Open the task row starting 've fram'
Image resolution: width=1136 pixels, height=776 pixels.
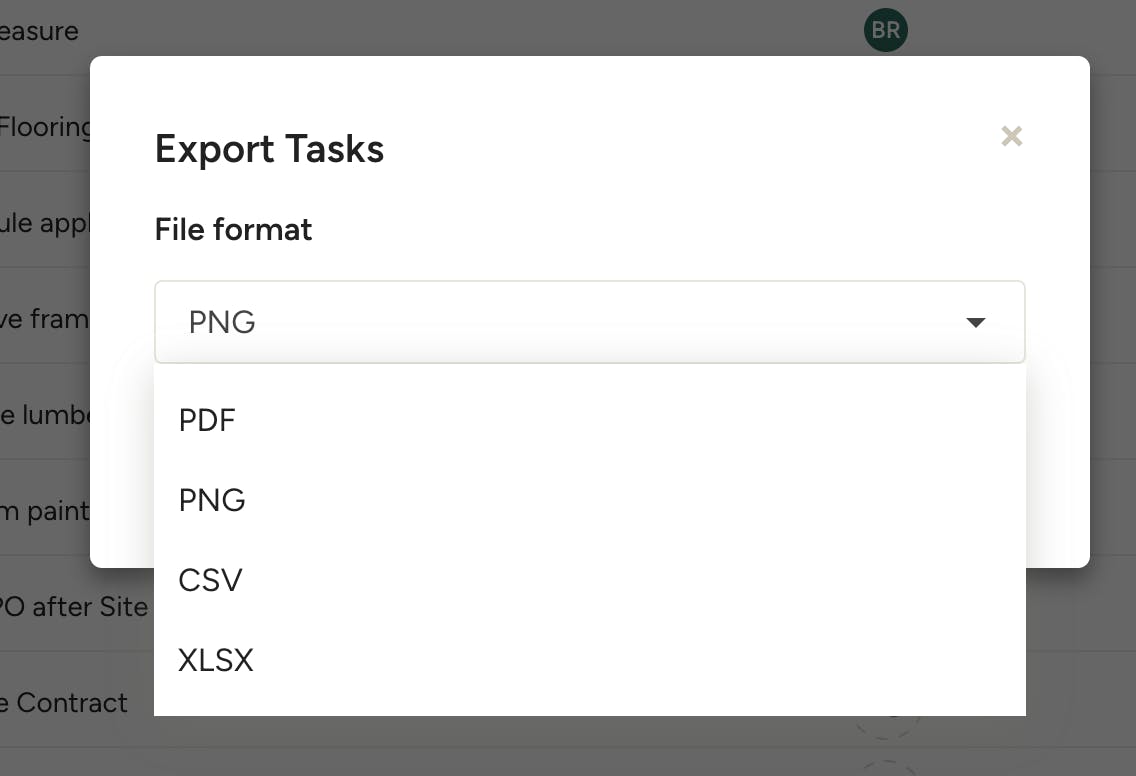coord(45,319)
